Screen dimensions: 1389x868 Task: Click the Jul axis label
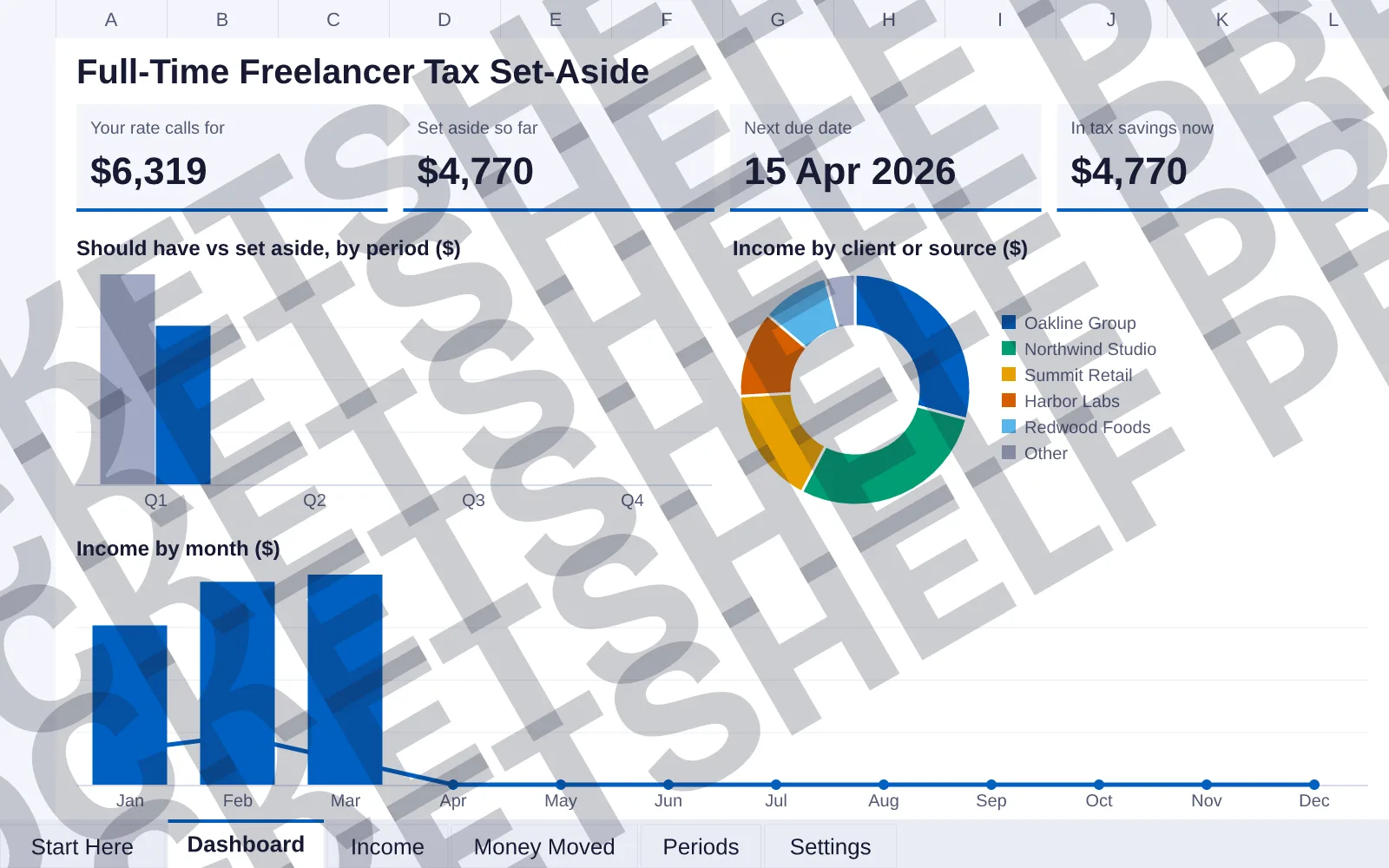776,800
